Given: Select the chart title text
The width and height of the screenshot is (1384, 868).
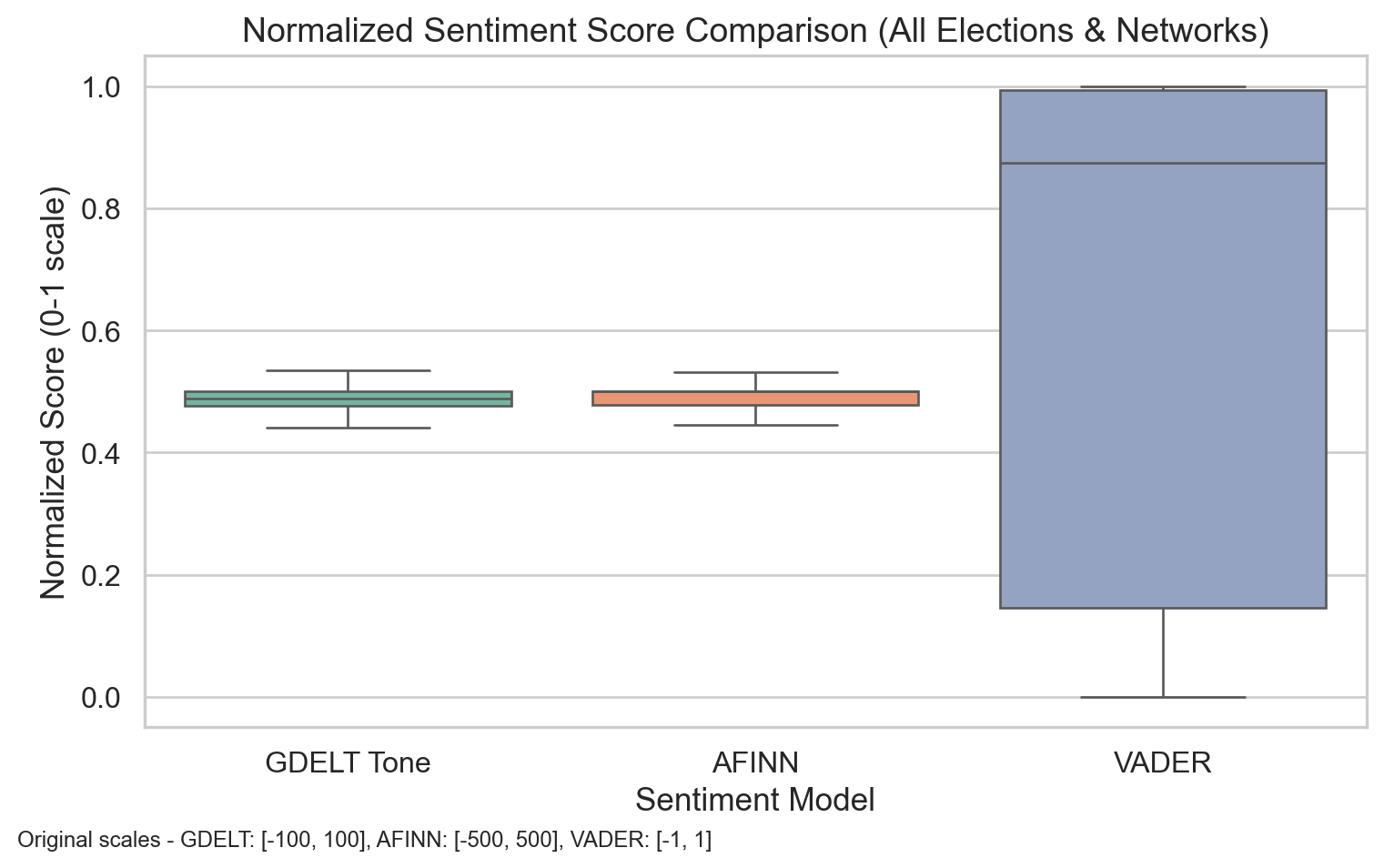Looking at the screenshot, I should click(x=755, y=31).
